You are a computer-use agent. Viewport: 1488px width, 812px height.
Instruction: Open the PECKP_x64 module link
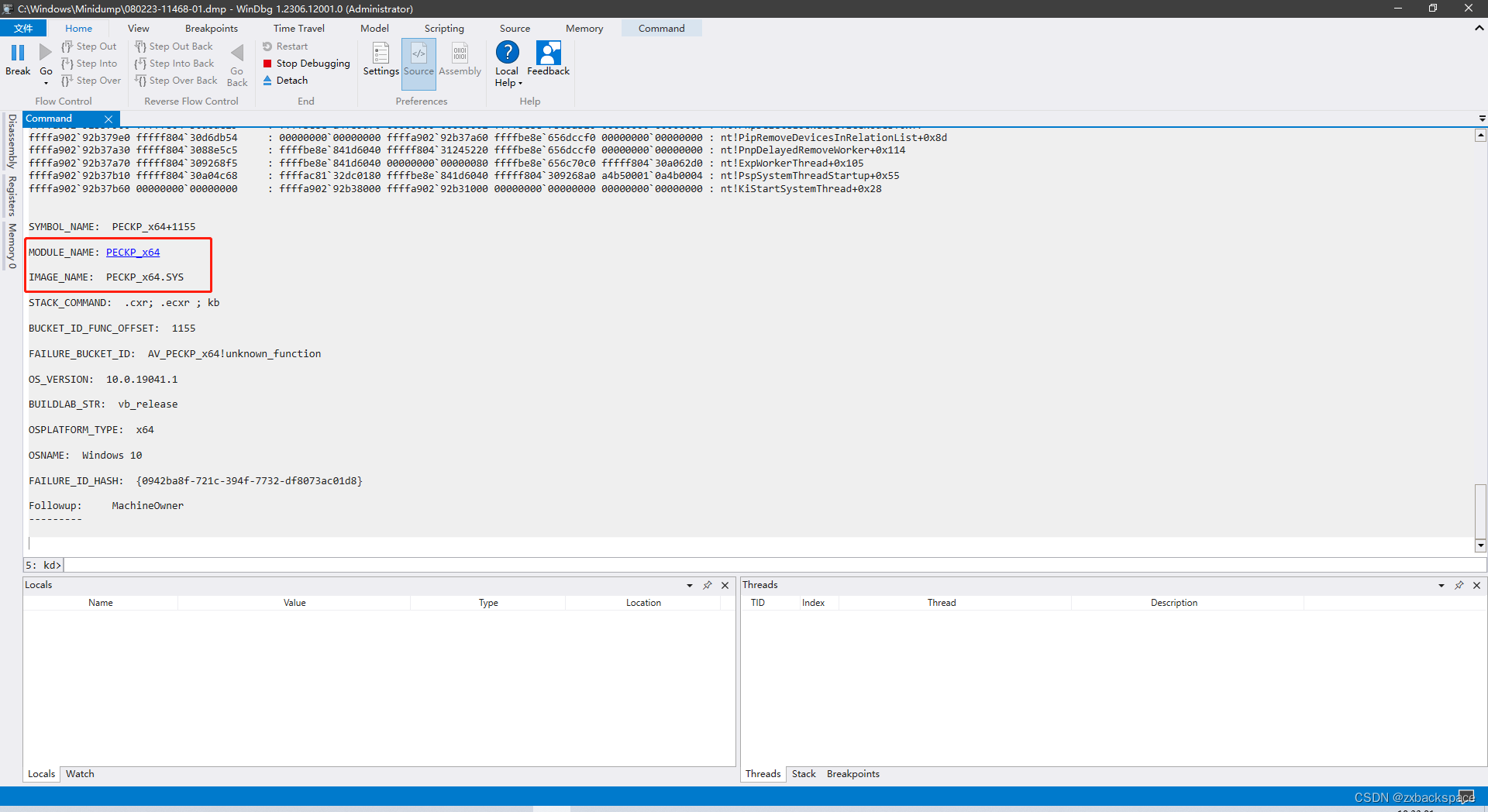point(133,253)
